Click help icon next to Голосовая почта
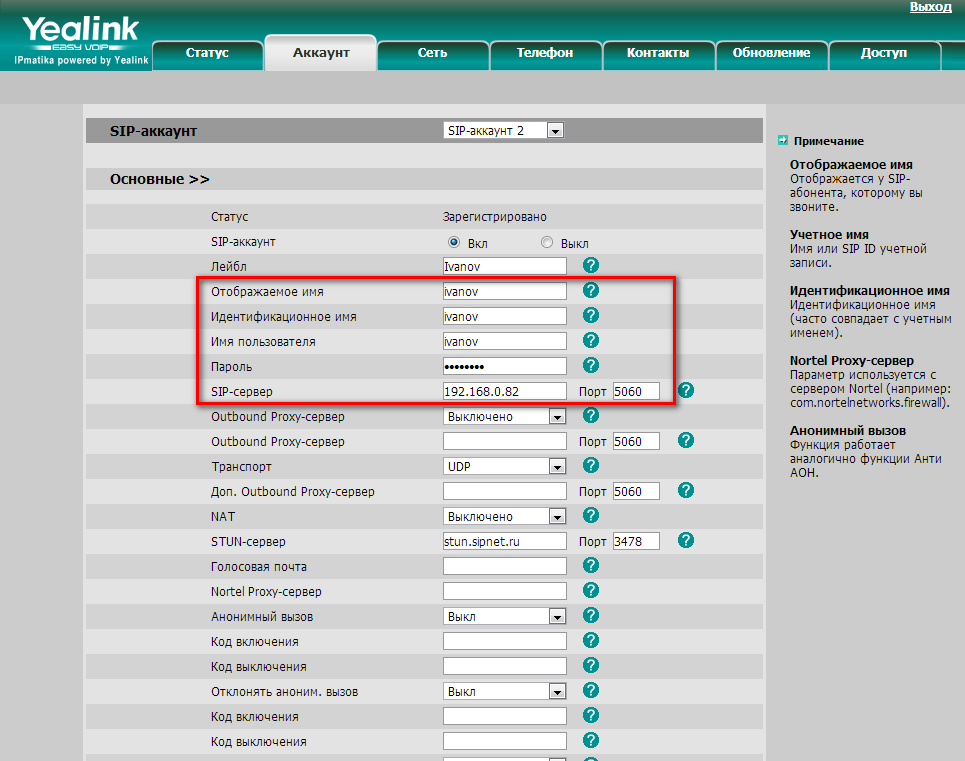 tap(591, 565)
